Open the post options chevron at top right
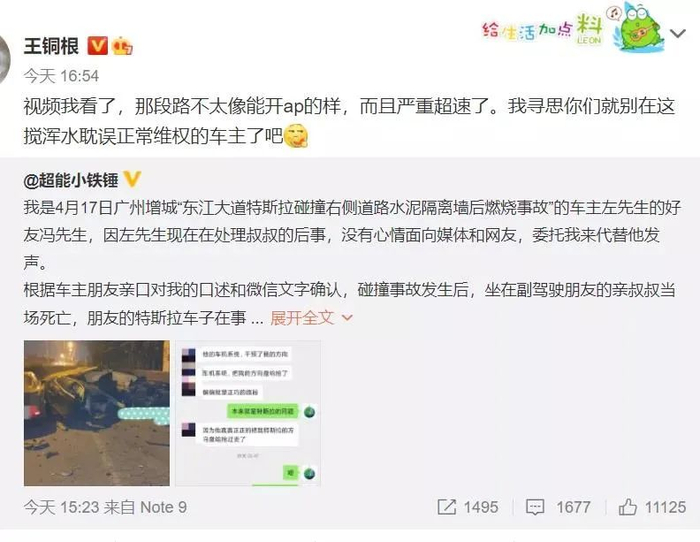This screenshot has width=700, height=542. (x=678, y=33)
